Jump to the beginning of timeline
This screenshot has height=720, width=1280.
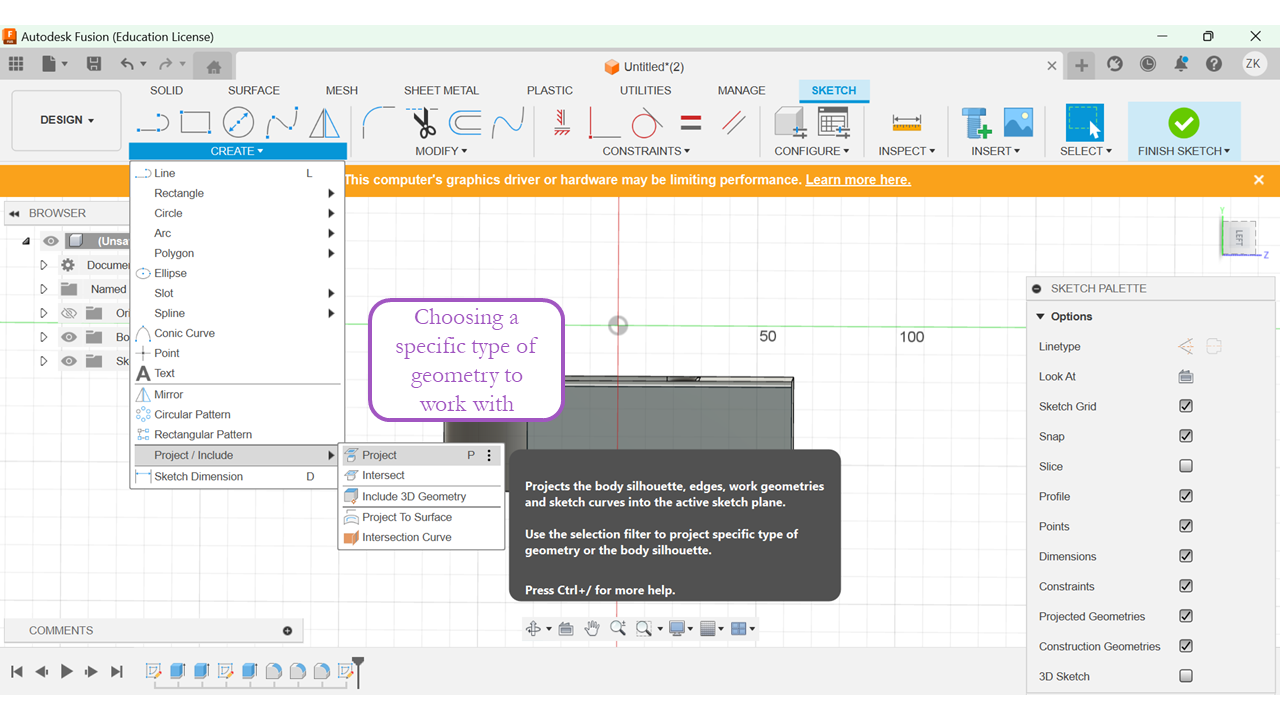[x=17, y=671]
